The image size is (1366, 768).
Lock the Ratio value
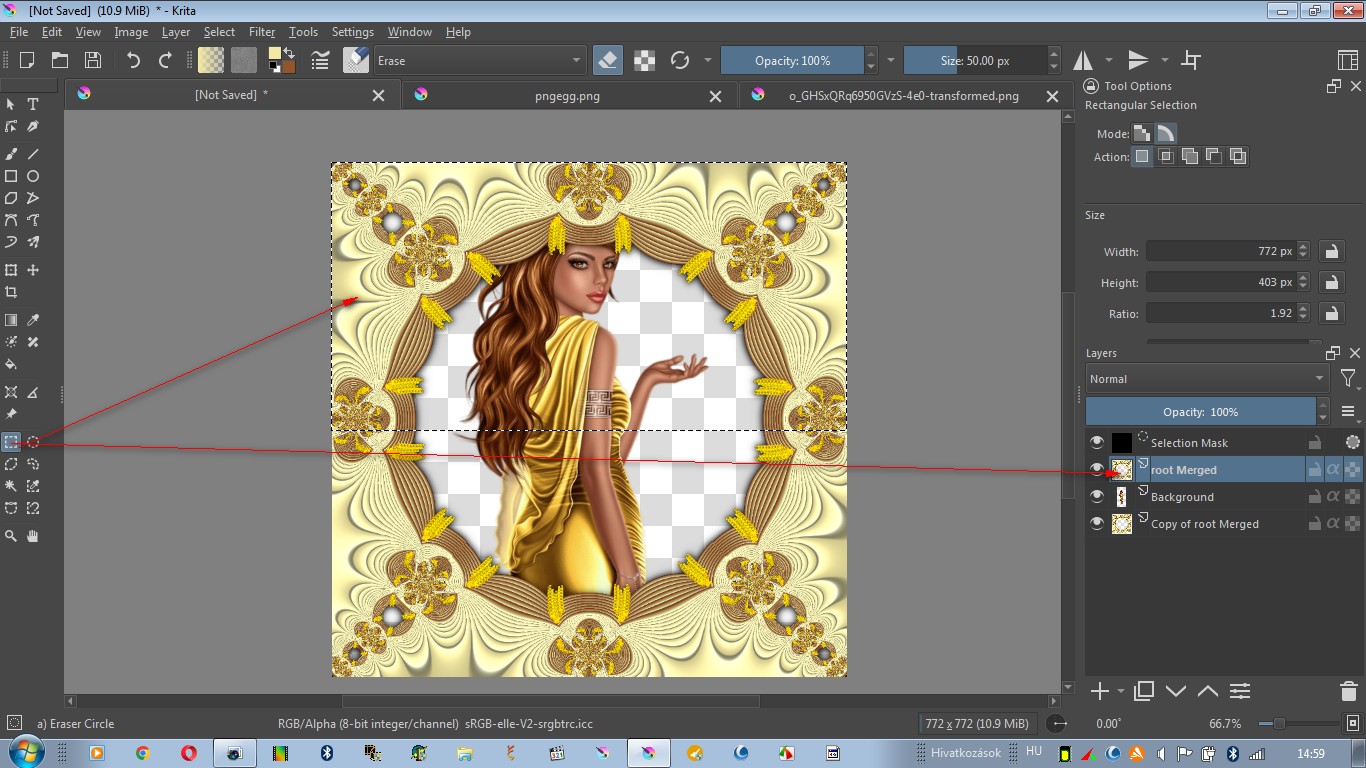pos(1331,313)
